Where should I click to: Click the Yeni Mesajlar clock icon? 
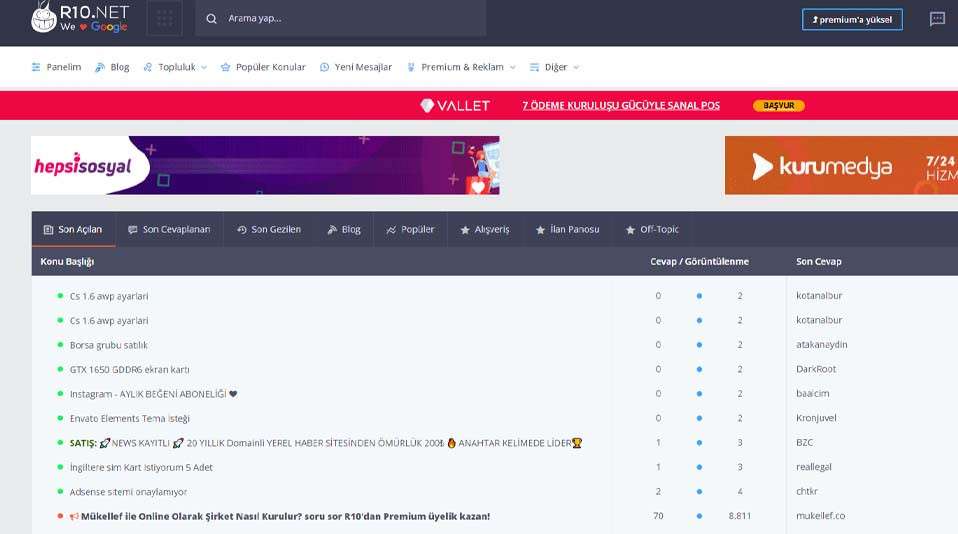tap(324, 67)
